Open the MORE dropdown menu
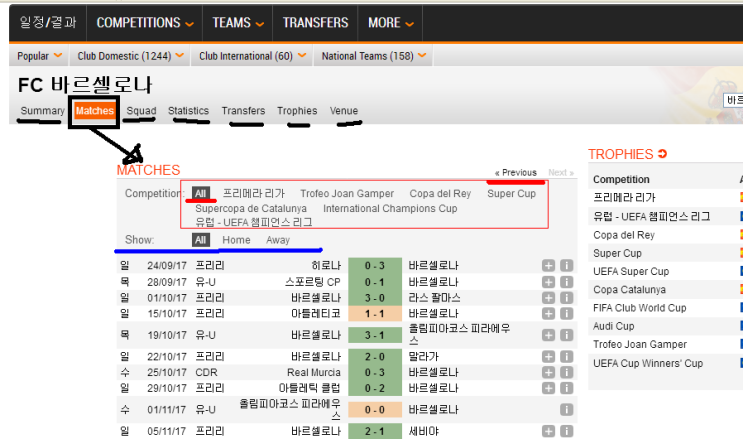The image size is (743, 439). 390,23
